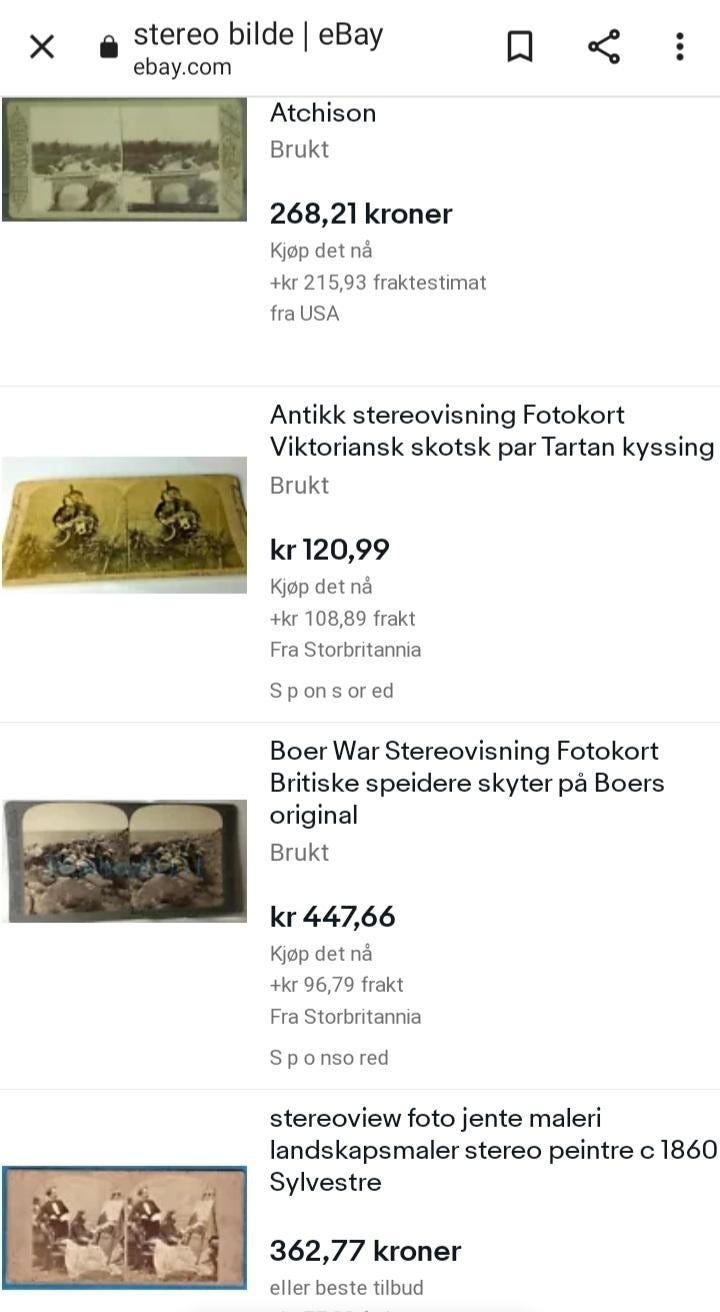Open the three-dot overflow menu

[679, 47]
